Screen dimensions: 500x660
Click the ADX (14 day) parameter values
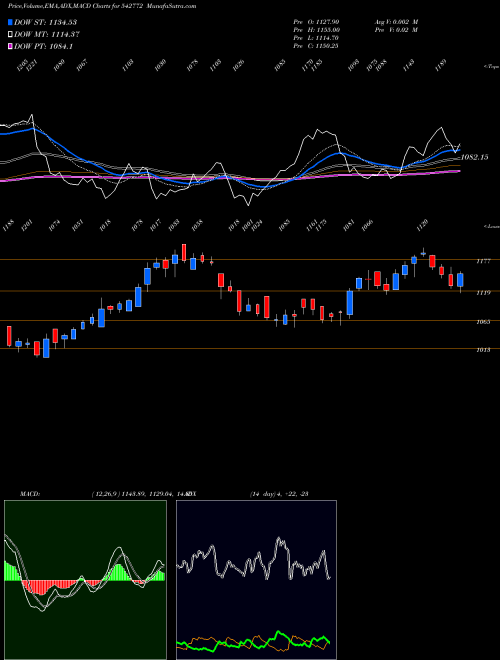(278, 493)
